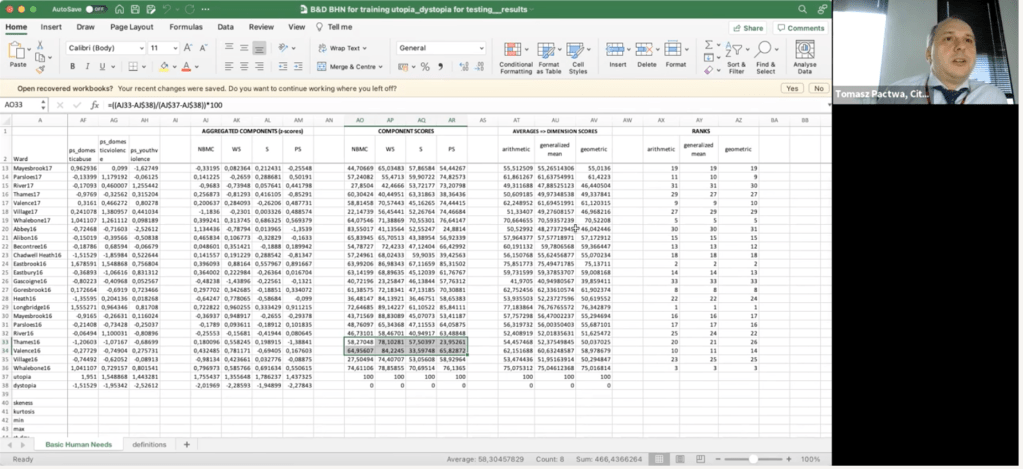Click the percent style icon
Image resolution: width=1023 pixels, height=469 pixels.
pos(423,67)
